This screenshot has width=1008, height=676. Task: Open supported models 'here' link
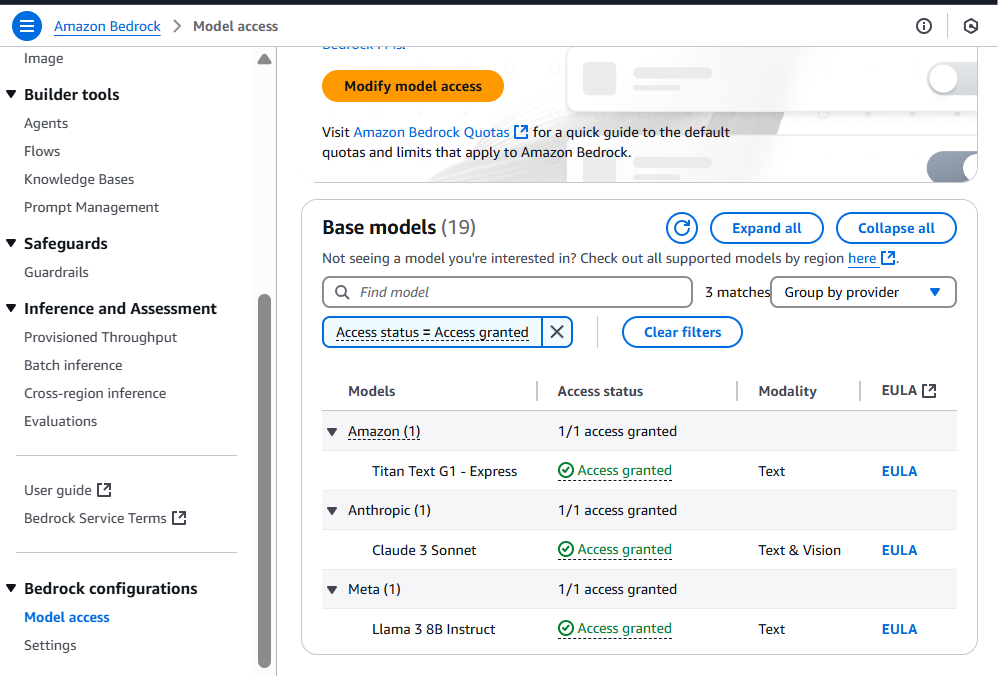tap(862, 258)
